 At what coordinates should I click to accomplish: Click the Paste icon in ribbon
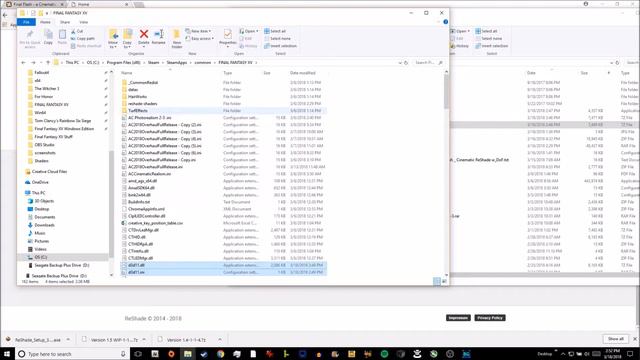(62, 35)
